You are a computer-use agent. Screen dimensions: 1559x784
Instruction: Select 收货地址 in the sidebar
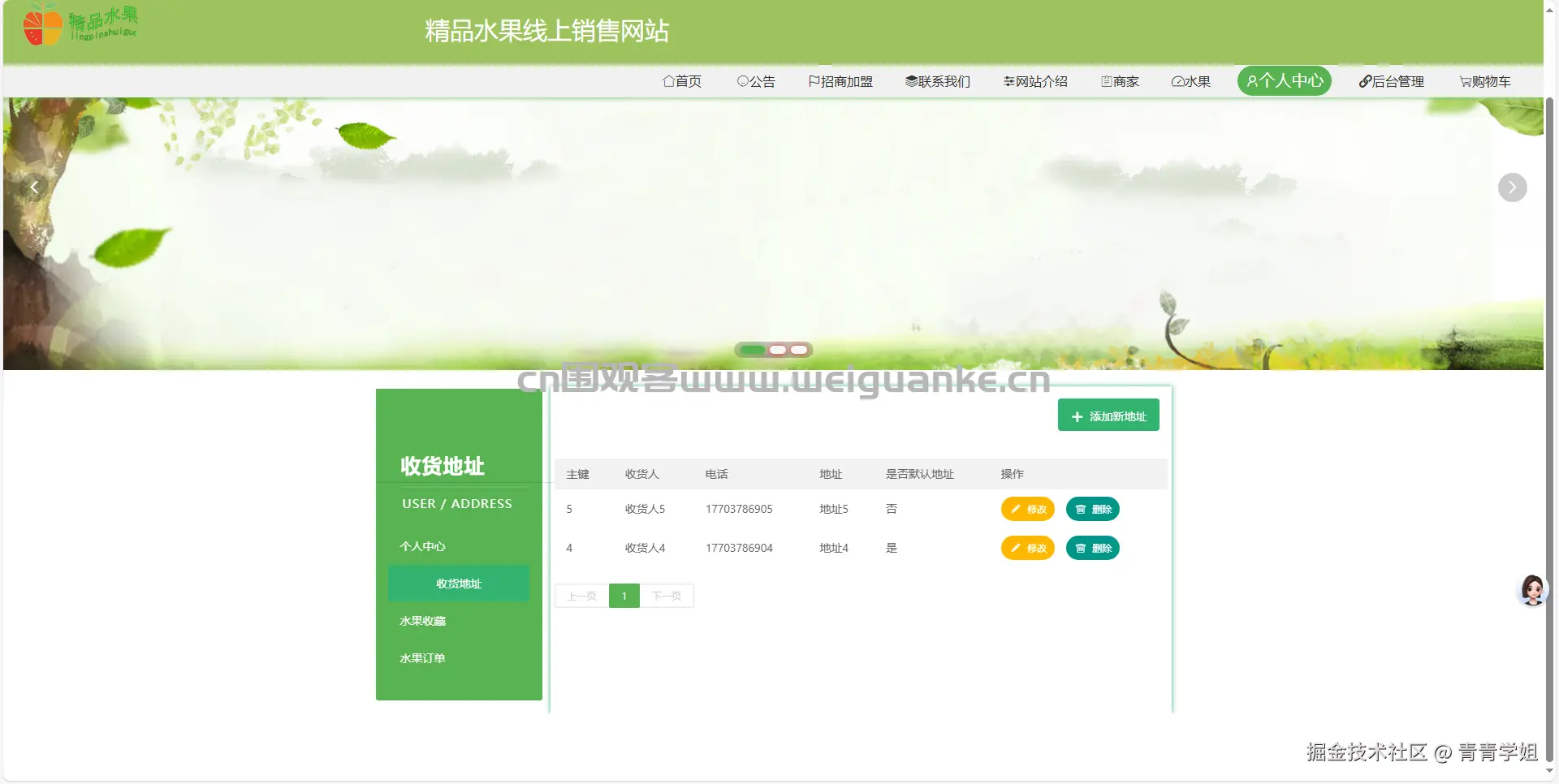[459, 584]
